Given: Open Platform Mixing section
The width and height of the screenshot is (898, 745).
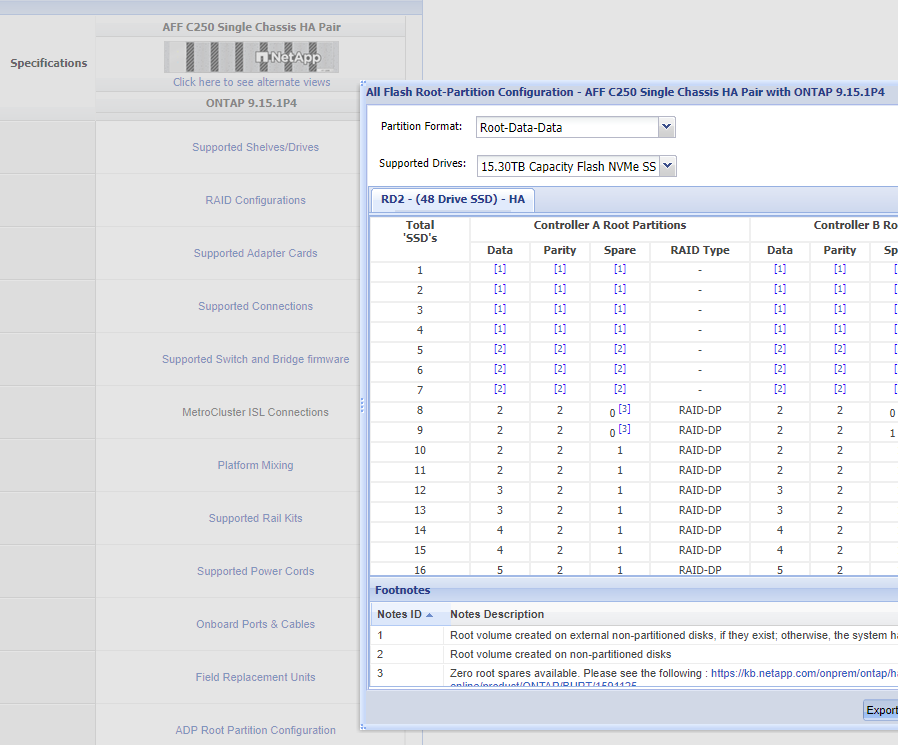Looking at the screenshot, I should pos(255,465).
